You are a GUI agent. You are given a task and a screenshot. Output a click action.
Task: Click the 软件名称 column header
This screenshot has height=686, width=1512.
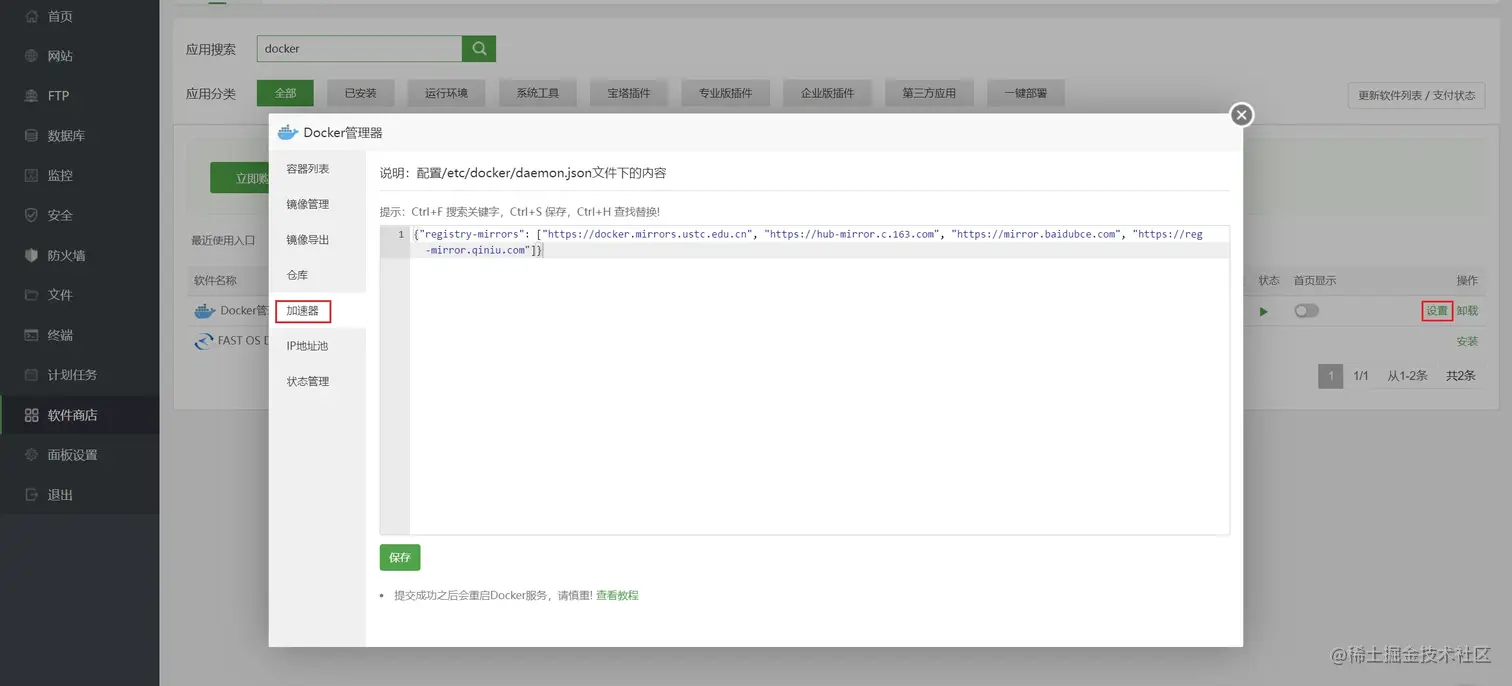point(215,281)
